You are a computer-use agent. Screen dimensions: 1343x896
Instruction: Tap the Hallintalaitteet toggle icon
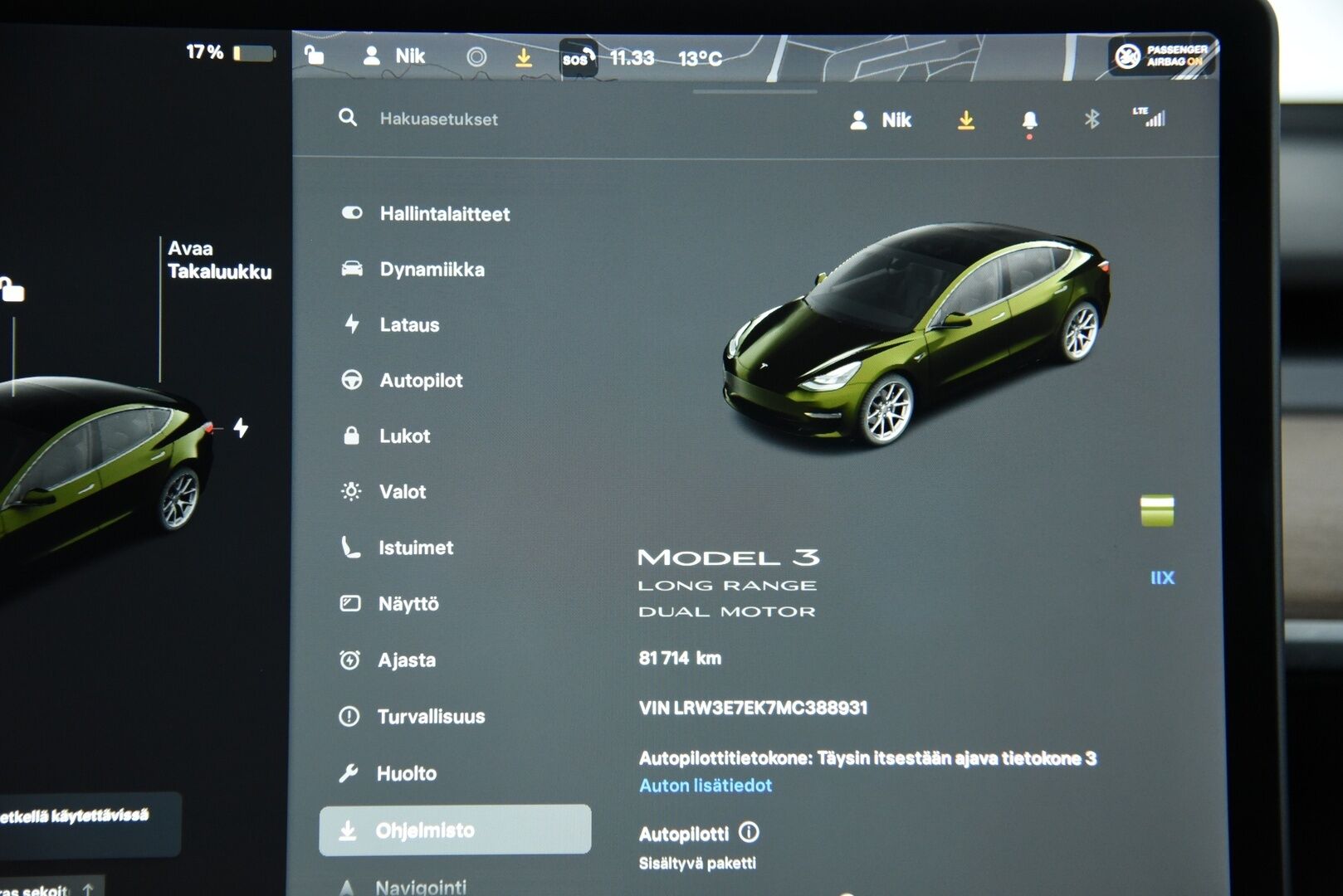pos(352,212)
